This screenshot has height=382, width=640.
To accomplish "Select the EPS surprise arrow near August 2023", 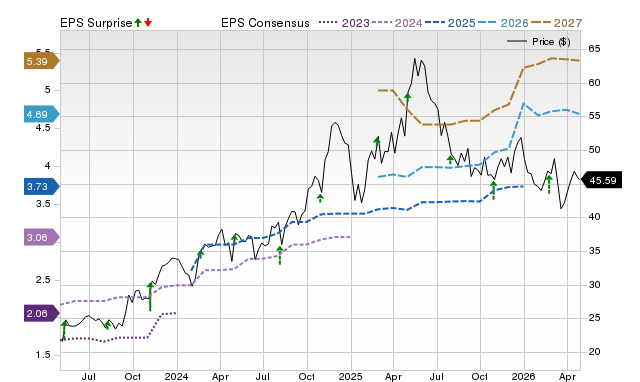I will (x=107, y=325).
